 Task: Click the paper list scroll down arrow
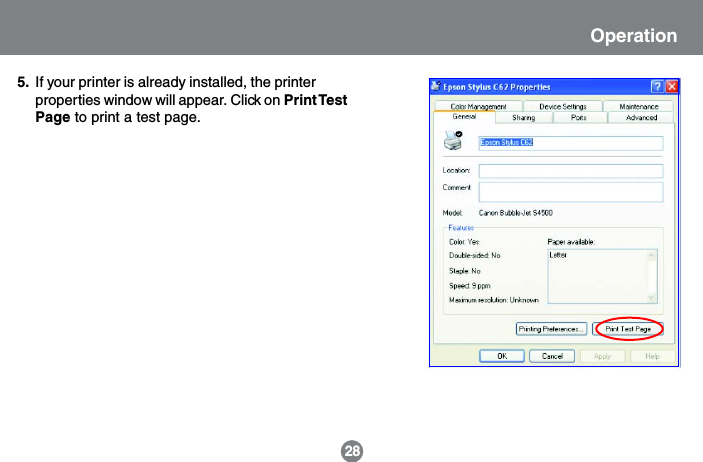click(651, 297)
